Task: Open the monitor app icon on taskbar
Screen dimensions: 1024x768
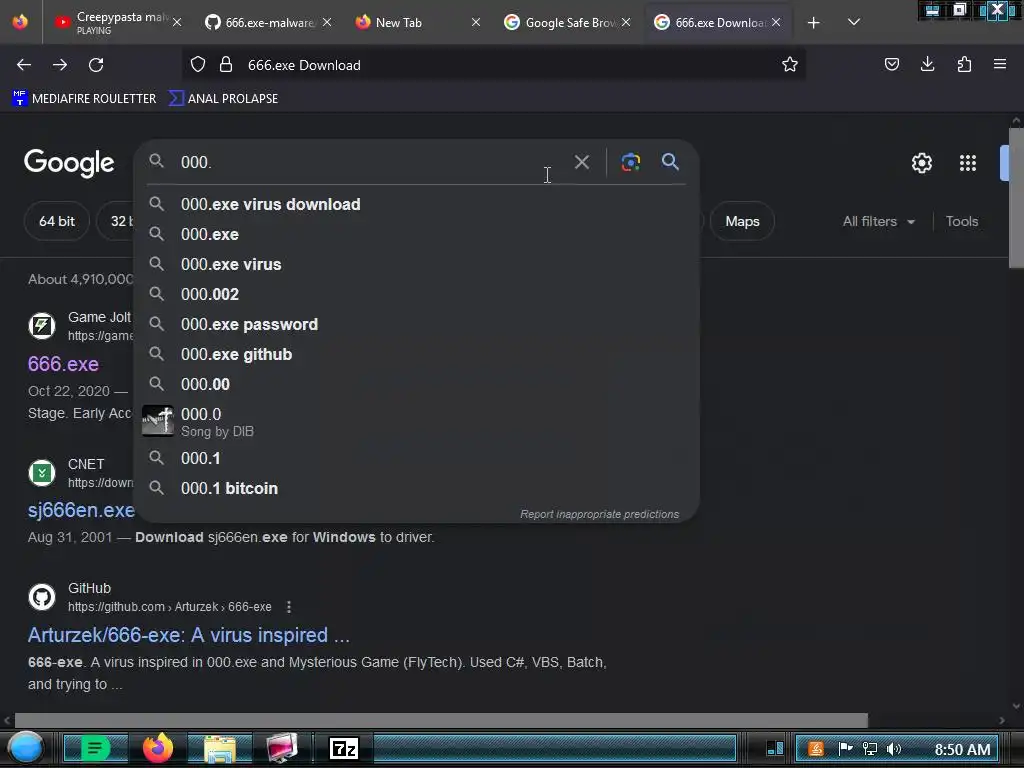Action: click(x=282, y=748)
